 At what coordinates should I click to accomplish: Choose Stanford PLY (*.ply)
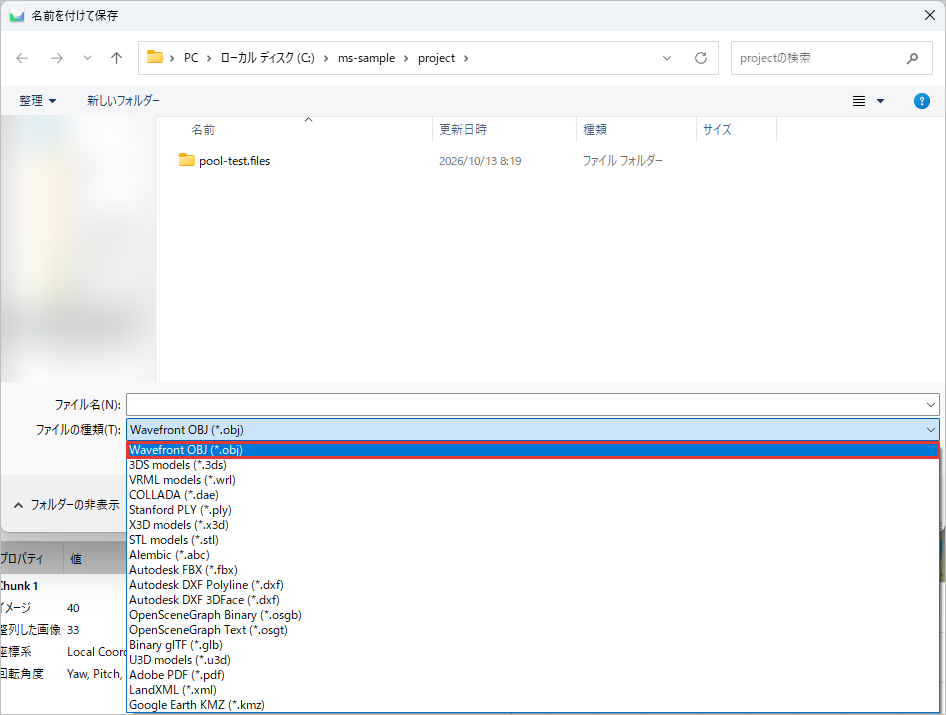pos(533,510)
